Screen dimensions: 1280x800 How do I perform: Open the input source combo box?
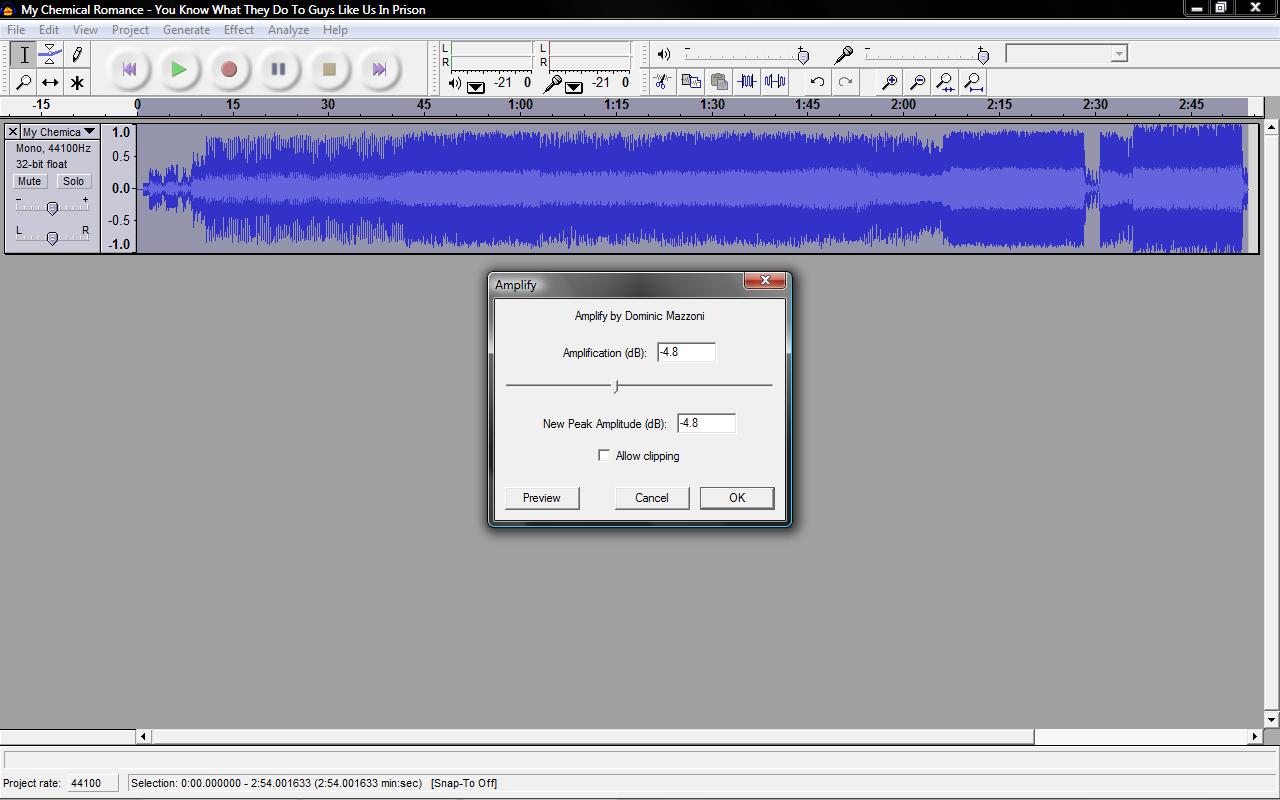[1066, 54]
